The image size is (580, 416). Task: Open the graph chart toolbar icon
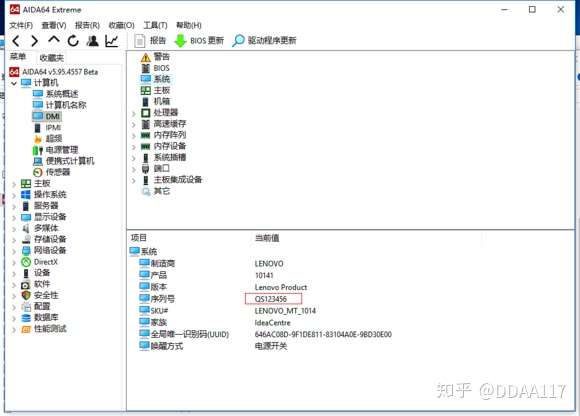tap(112, 41)
